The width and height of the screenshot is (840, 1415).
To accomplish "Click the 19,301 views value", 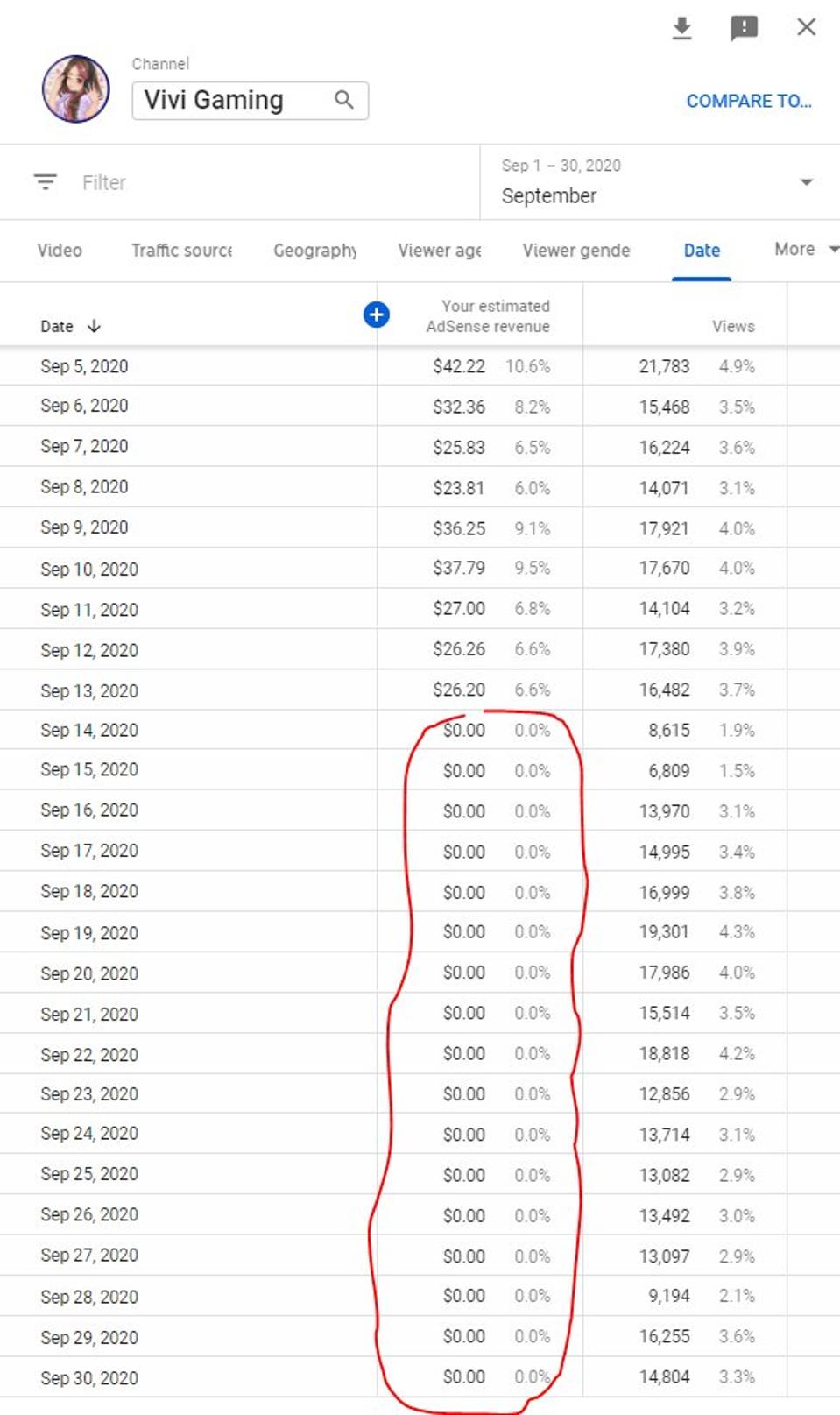I will pos(664,931).
